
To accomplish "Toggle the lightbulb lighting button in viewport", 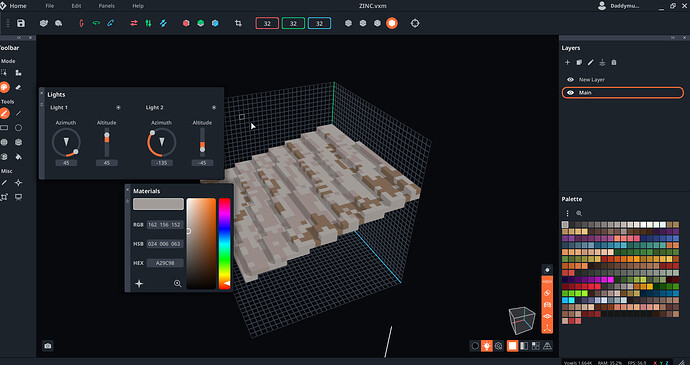I will coord(486,346).
